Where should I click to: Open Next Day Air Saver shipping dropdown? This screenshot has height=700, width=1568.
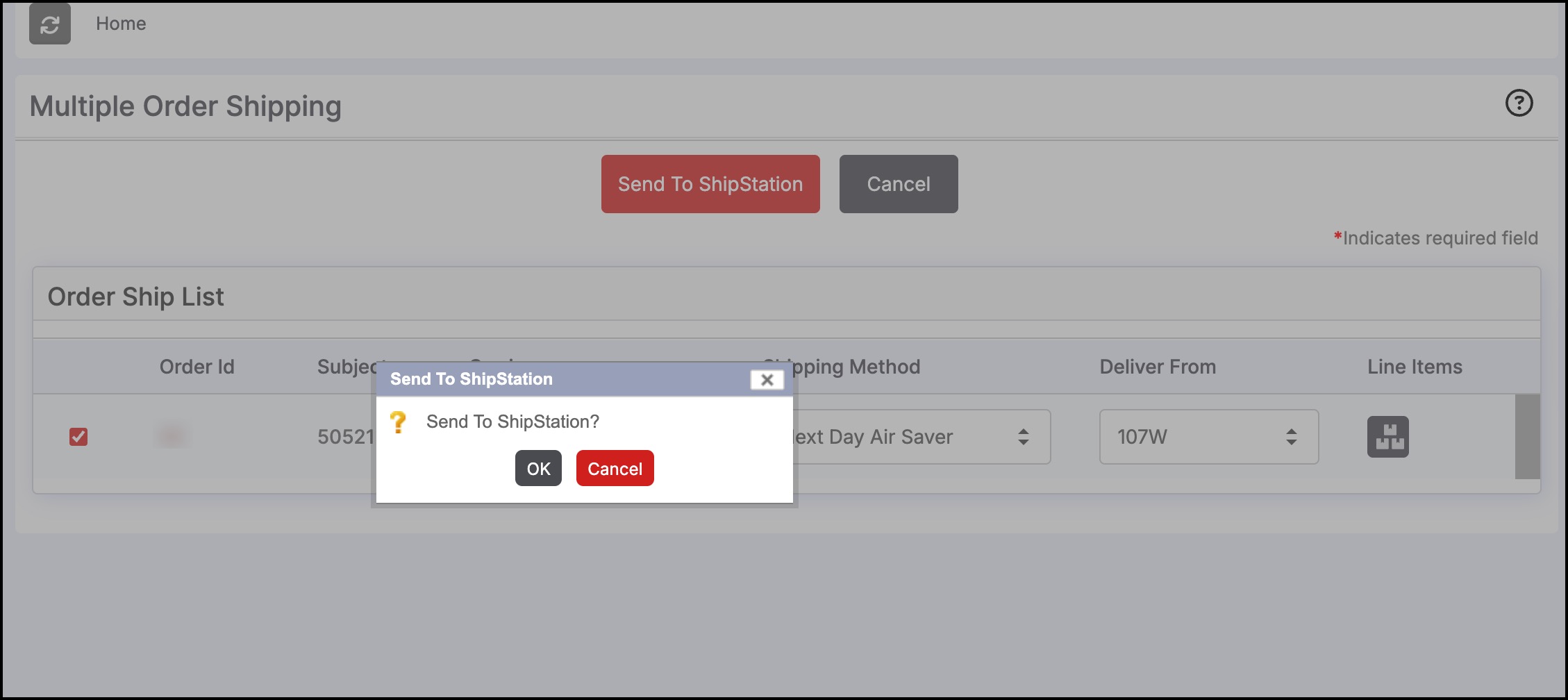tap(921, 437)
